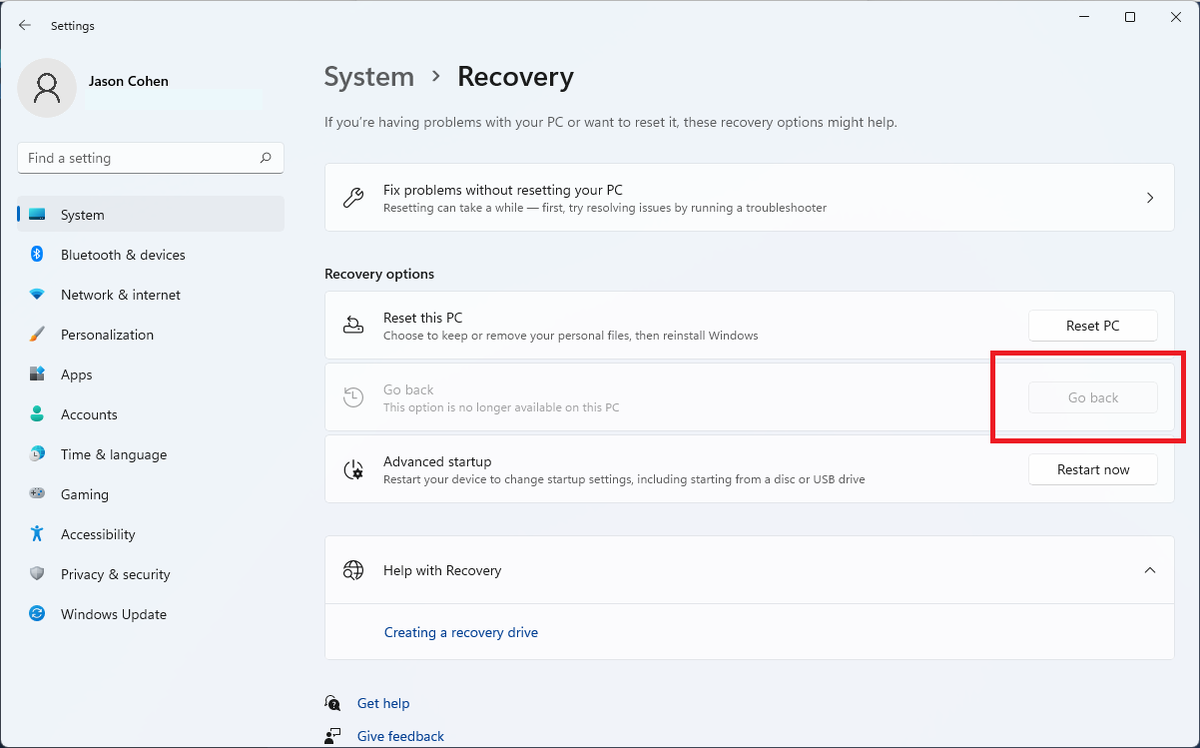Click the Accessibility figure icon
This screenshot has height=748, width=1200.
coord(37,534)
